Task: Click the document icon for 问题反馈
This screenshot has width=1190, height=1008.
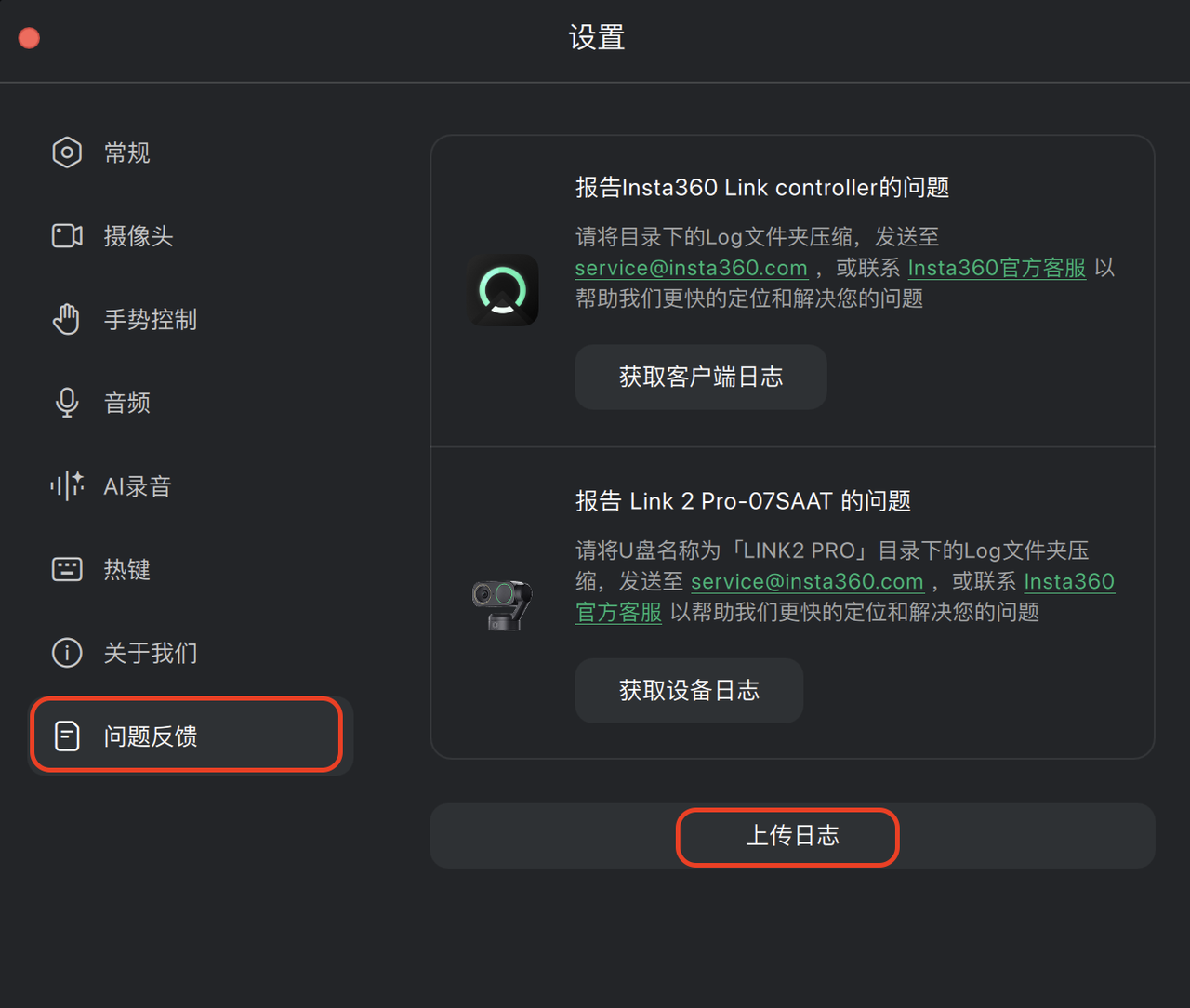Action: coord(67,736)
